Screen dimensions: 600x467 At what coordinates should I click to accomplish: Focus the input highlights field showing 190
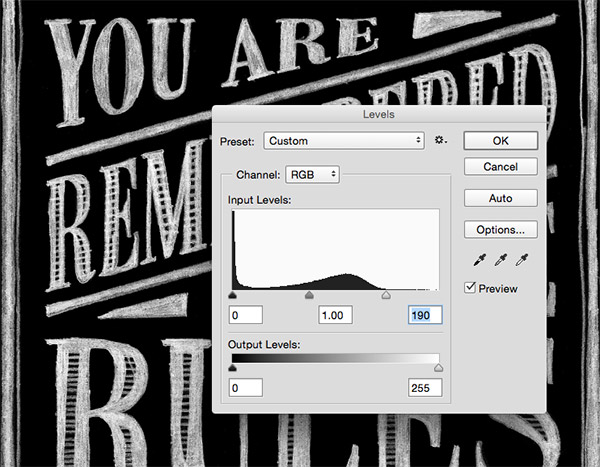425,315
